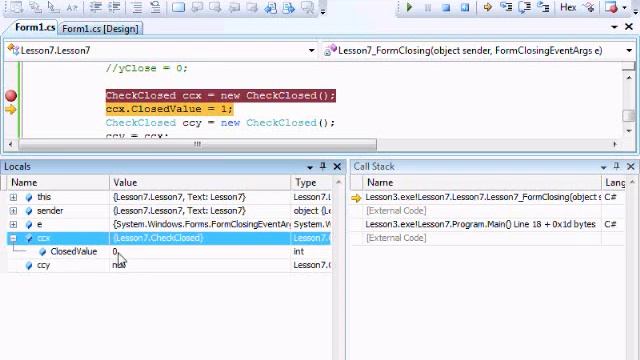The width and height of the screenshot is (640, 360).
Task: Click the Step Into icon
Action: 506,7
